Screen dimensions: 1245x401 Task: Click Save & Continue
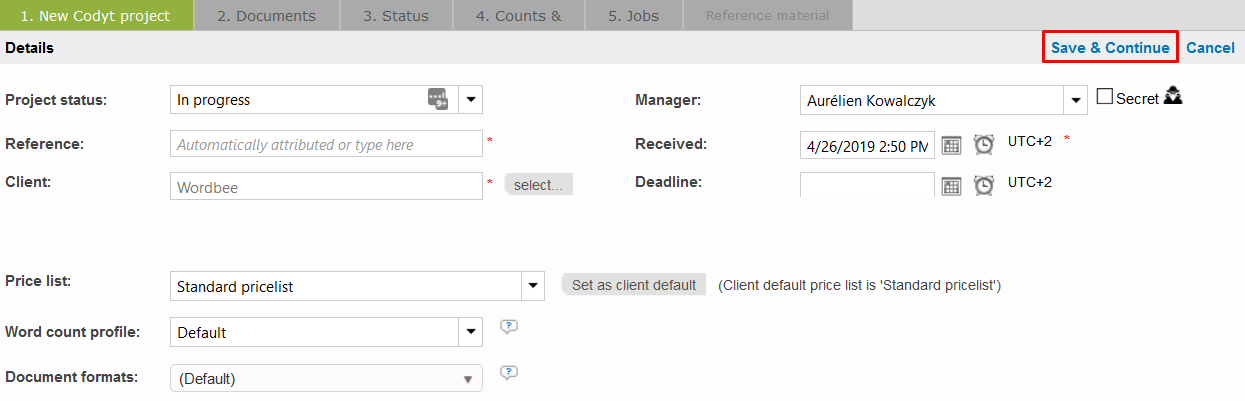pyautogui.click(x=1110, y=48)
